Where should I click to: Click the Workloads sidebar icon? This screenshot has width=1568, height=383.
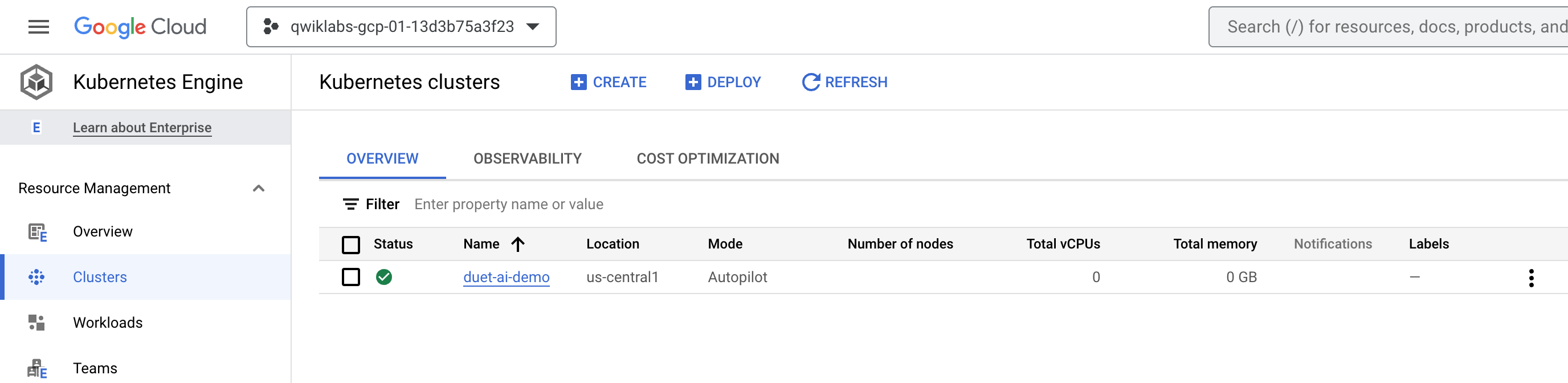pyautogui.click(x=36, y=323)
